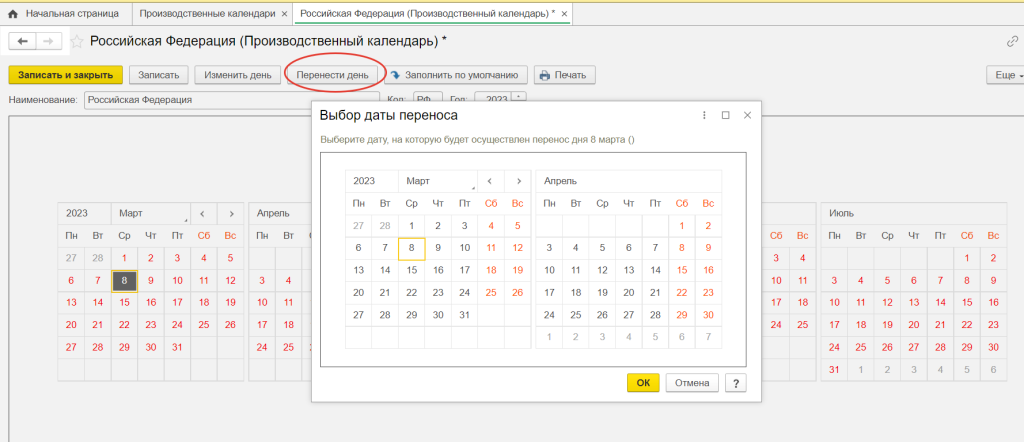Viewport: 1024px width, 442px height.
Task: Close the Российская Федерация calendar tab
Action: point(564,13)
